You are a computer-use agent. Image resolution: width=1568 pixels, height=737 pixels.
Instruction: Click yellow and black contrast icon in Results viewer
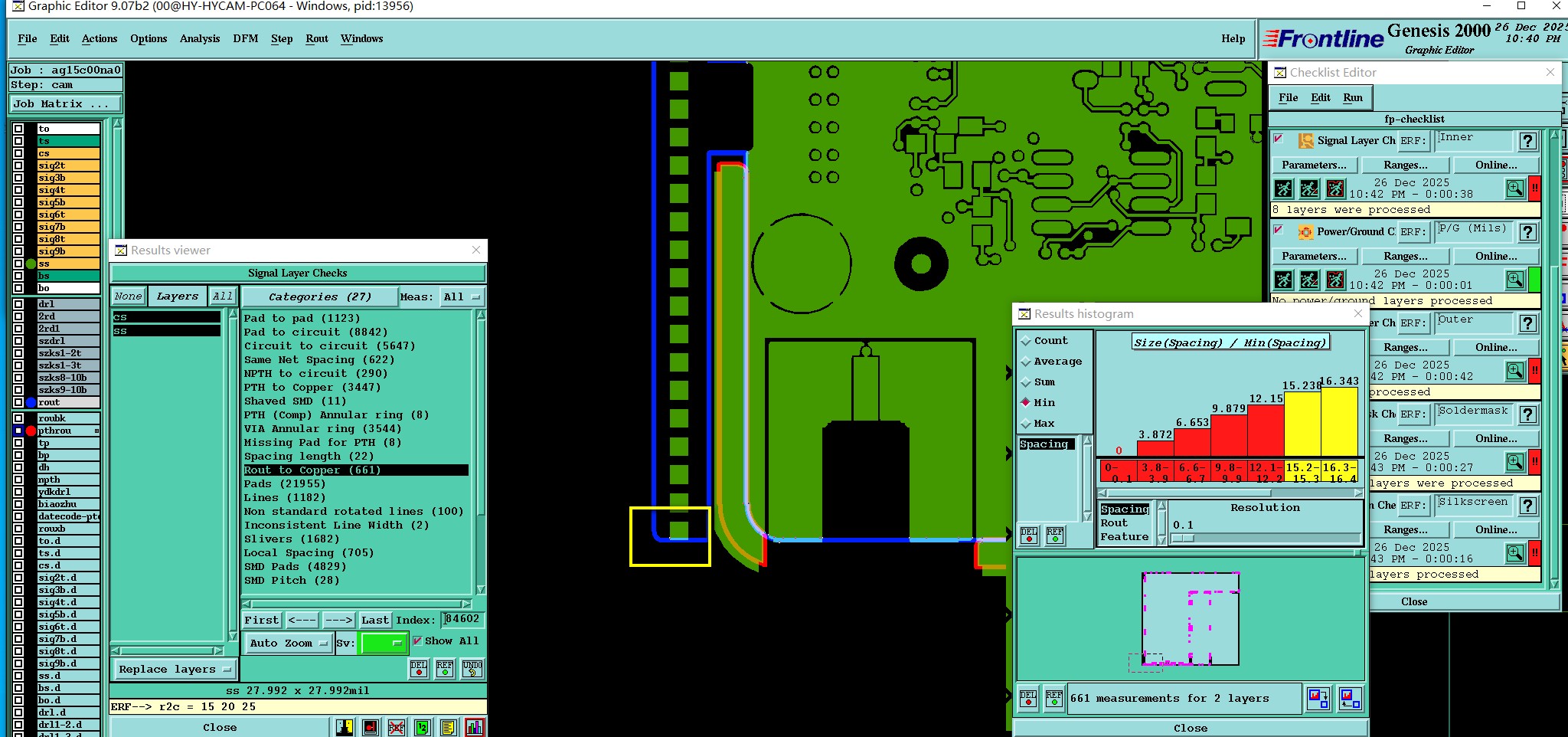[x=345, y=727]
